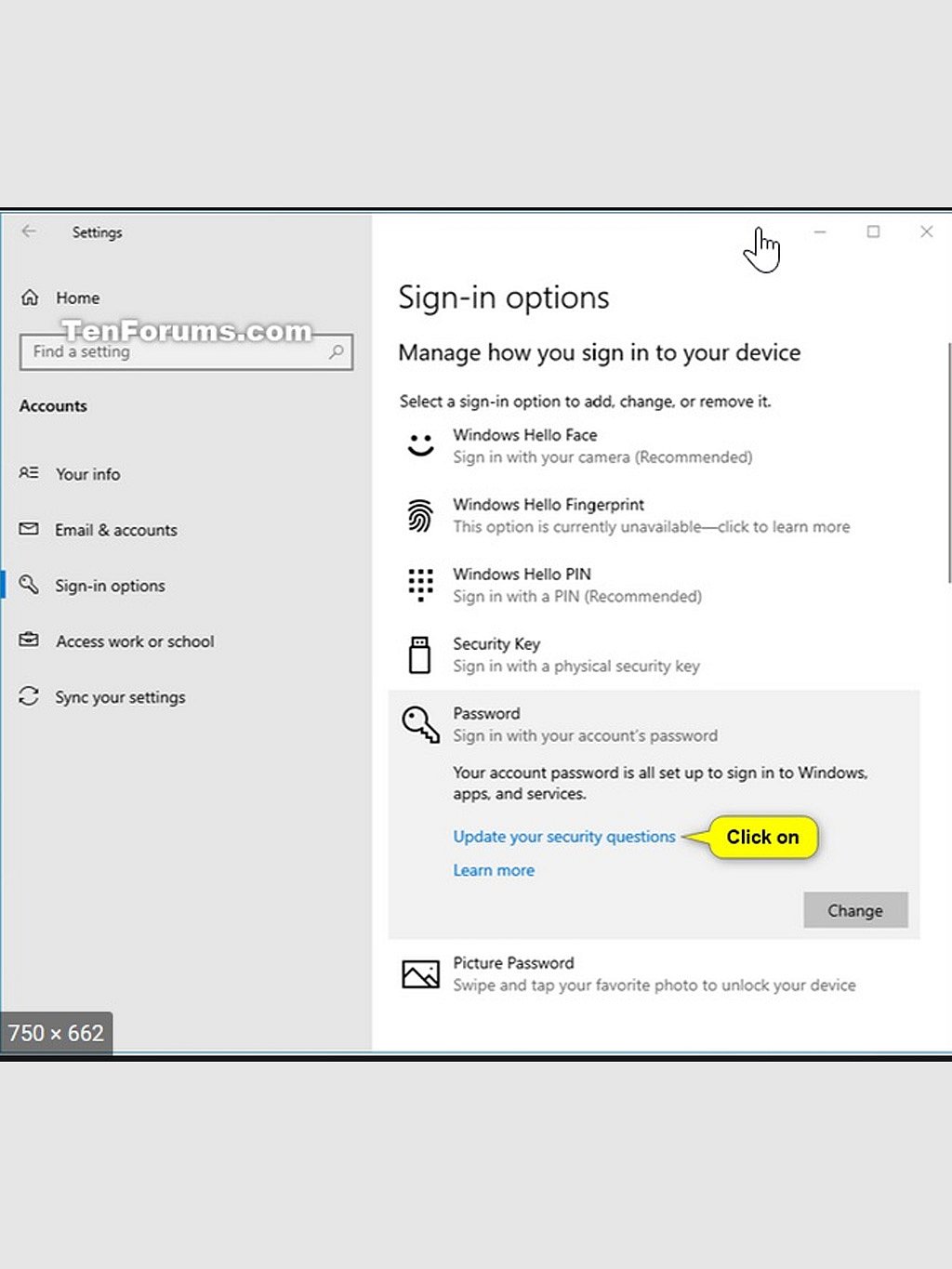The image size is (952, 1269).
Task: Click the search magnifier icon
Action: pyautogui.click(x=336, y=351)
